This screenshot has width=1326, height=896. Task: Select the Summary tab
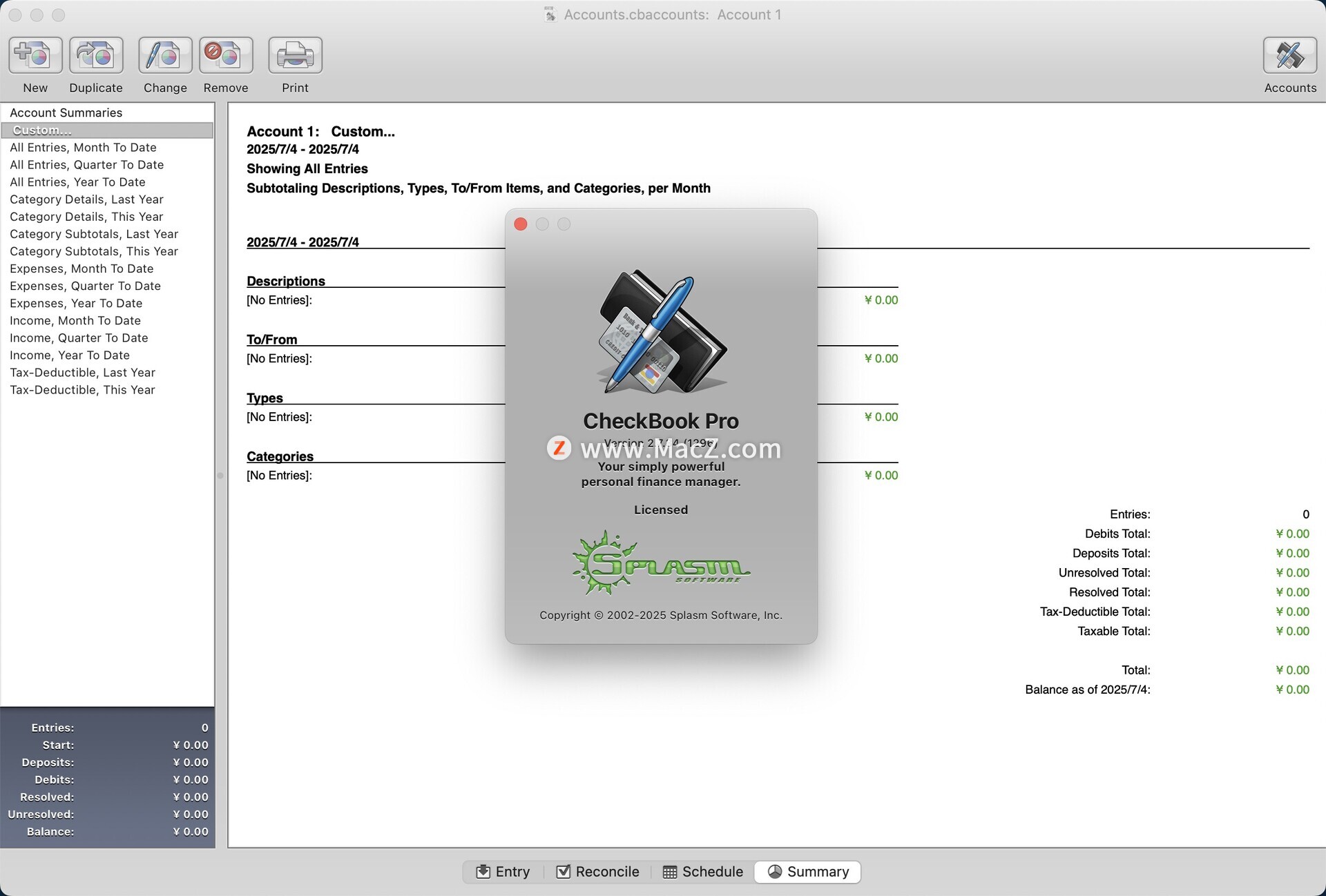click(x=808, y=872)
